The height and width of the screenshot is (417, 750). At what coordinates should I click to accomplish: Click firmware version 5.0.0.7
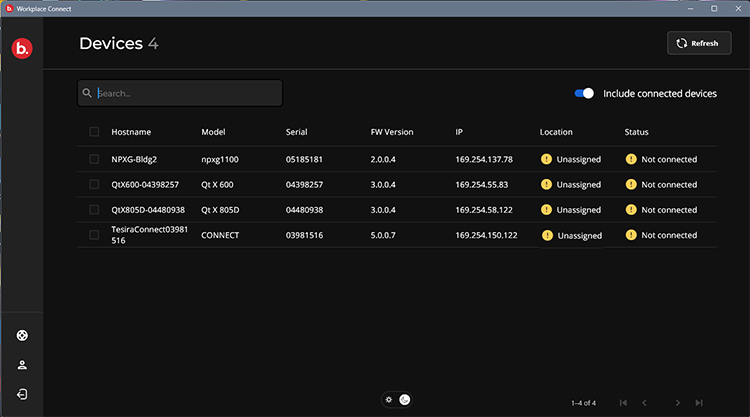(383, 235)
